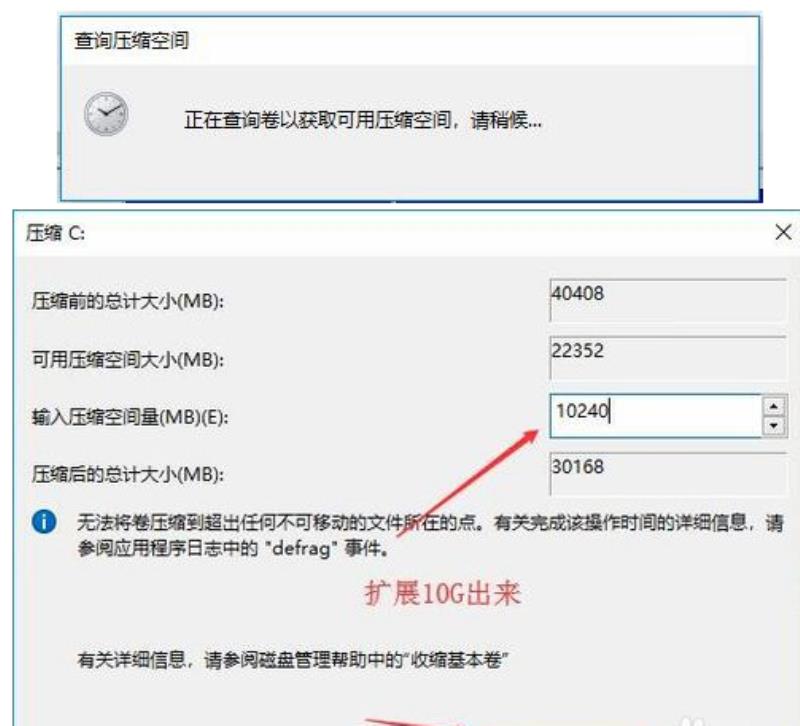Click the 收缩基本卷 help text

(x=293, y=660)
